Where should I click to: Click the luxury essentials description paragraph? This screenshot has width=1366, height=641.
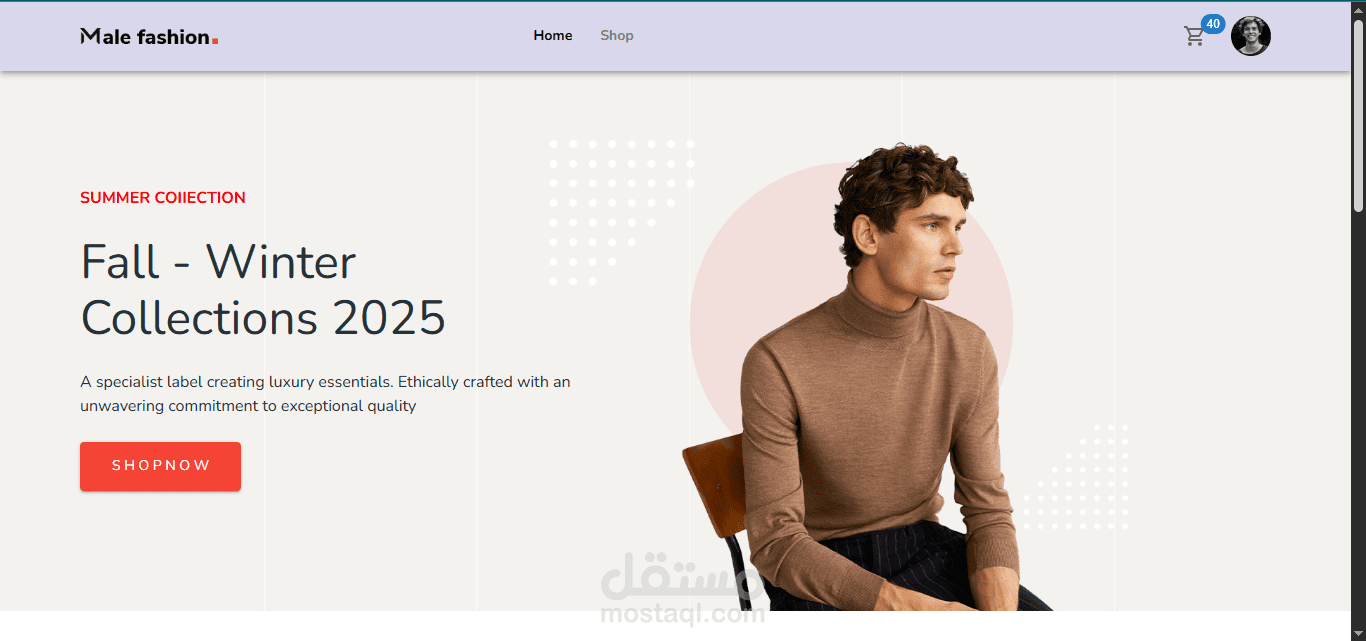tap(325, 394)
